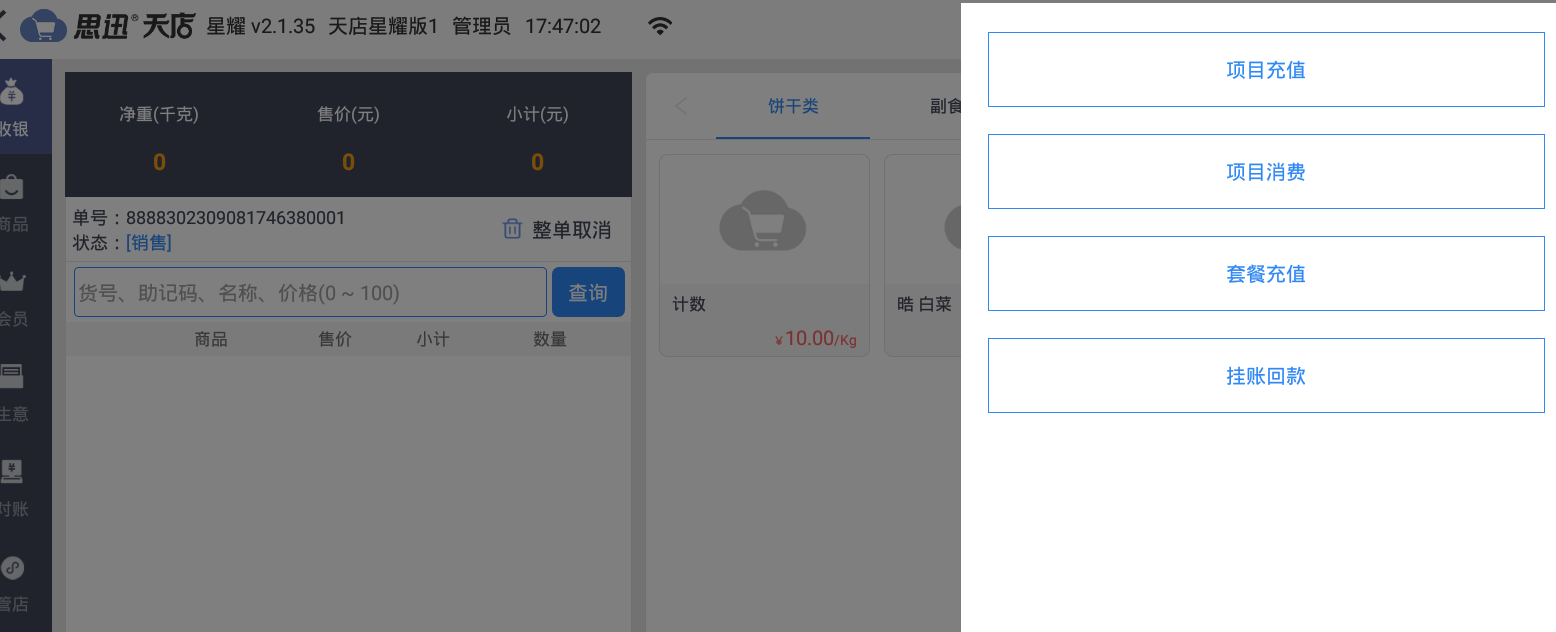Select the 项目充值 button
Screen dimensions: 1556x632
coord(1266,70)
